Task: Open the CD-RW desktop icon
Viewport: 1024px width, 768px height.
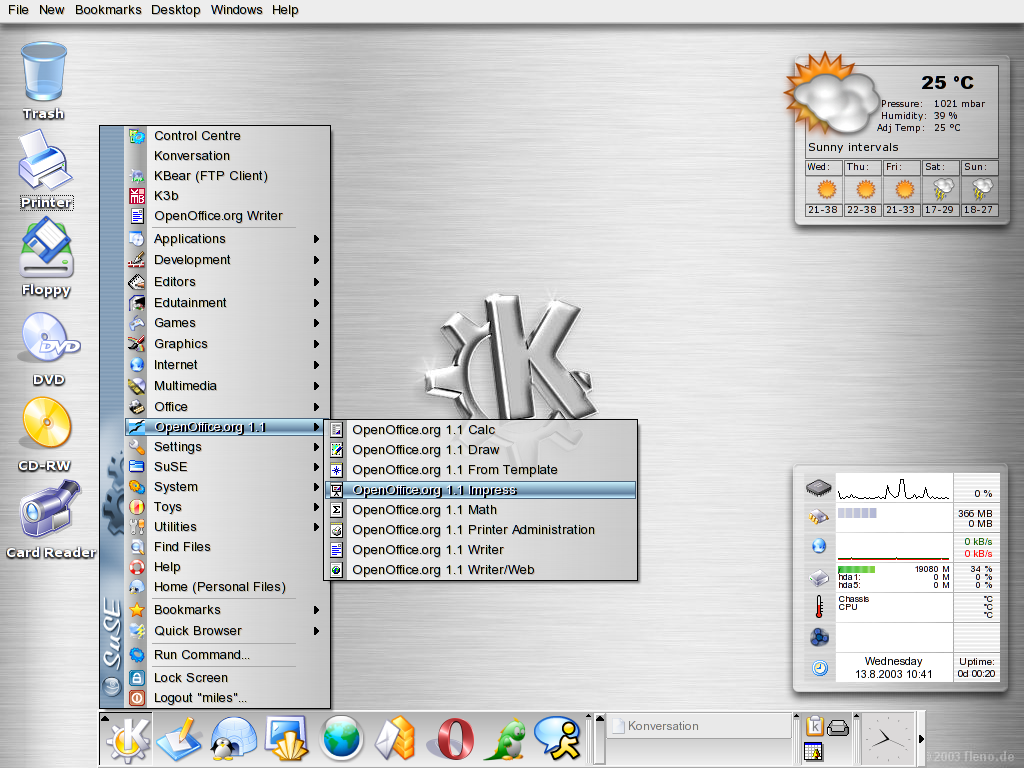Action: pyautogui.click(x=46, y=434)
